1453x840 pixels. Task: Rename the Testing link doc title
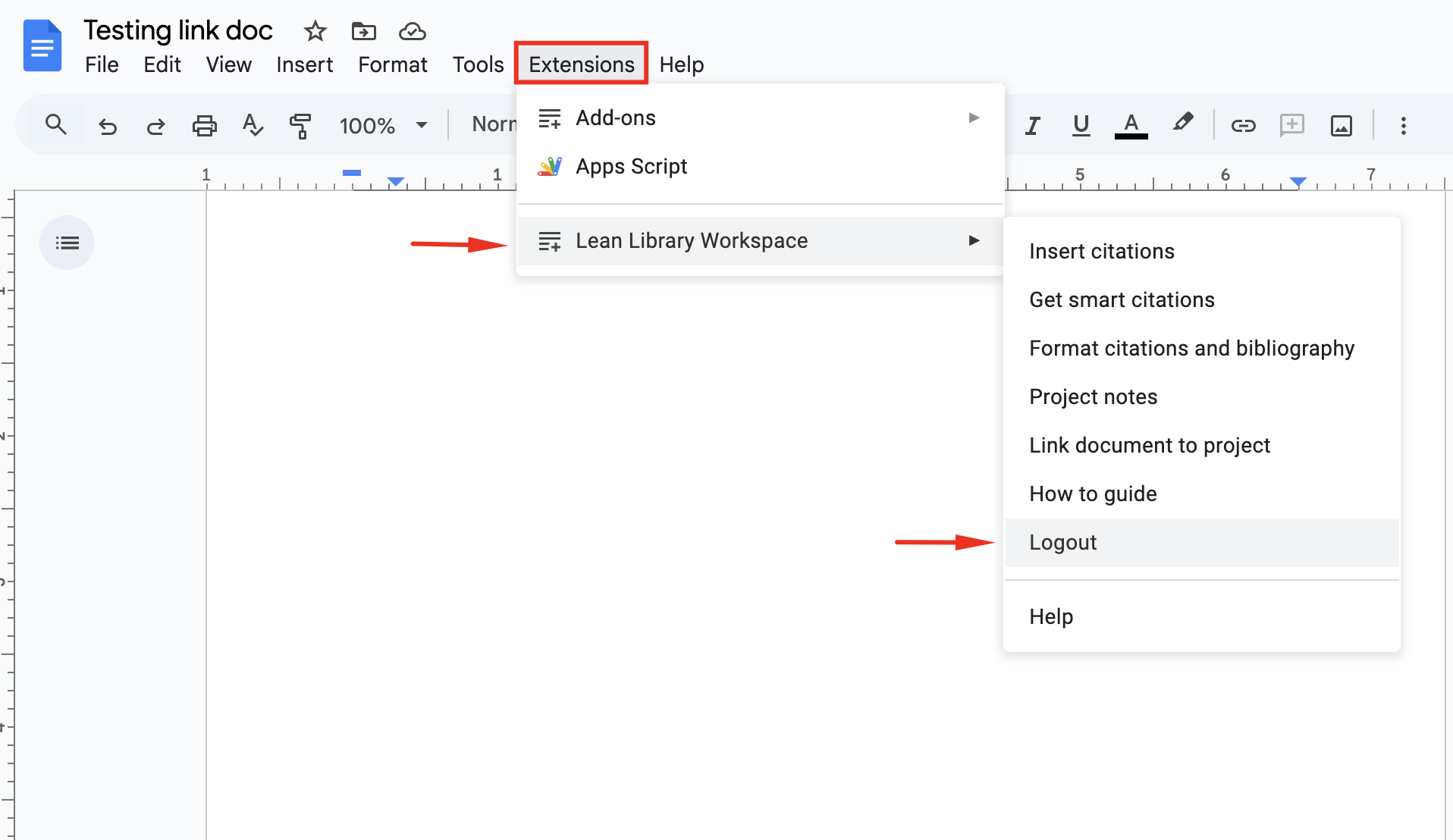[x=178, y=30]
